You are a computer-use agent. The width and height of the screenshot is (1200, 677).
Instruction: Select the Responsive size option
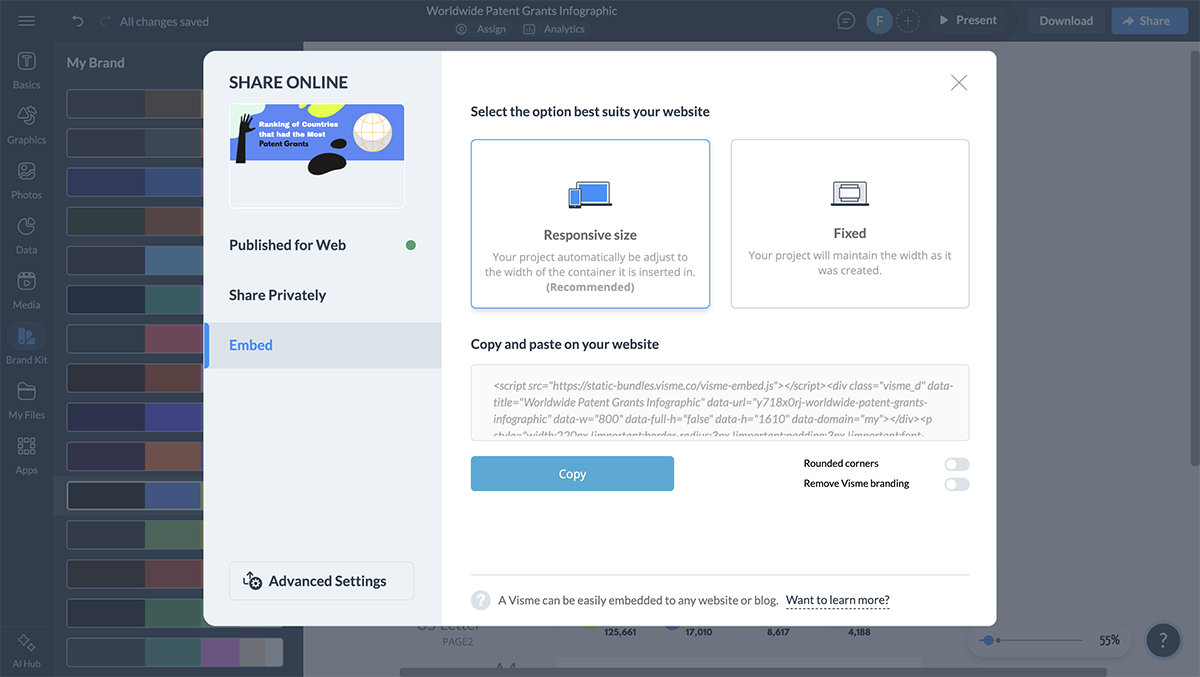(590, 224)
